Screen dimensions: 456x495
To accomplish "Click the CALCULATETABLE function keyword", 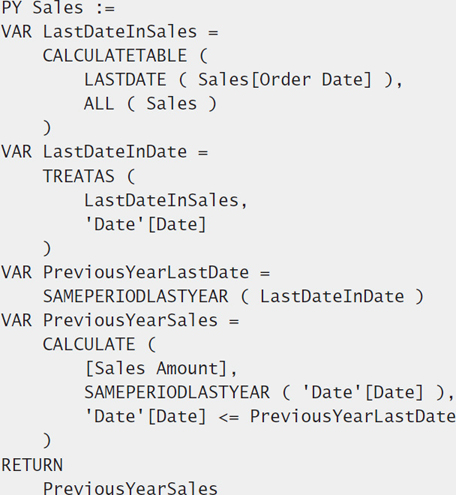I will click(x=115, y=56).
